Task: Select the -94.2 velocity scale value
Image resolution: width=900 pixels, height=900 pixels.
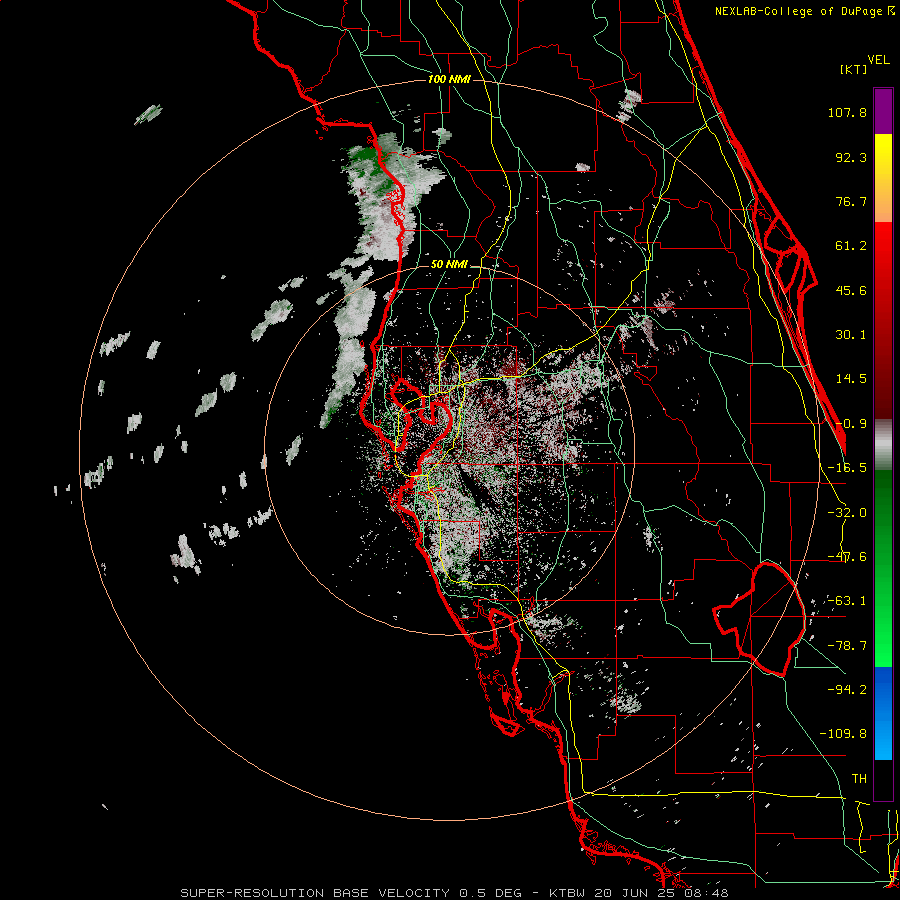Action: pyautogui.click(x=847, y=689)
